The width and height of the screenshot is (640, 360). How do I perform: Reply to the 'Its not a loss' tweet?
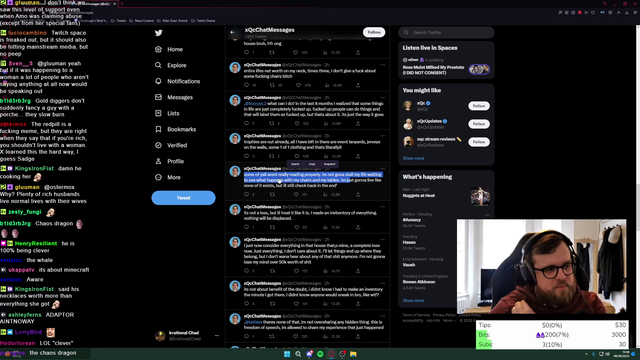point(246,227)
